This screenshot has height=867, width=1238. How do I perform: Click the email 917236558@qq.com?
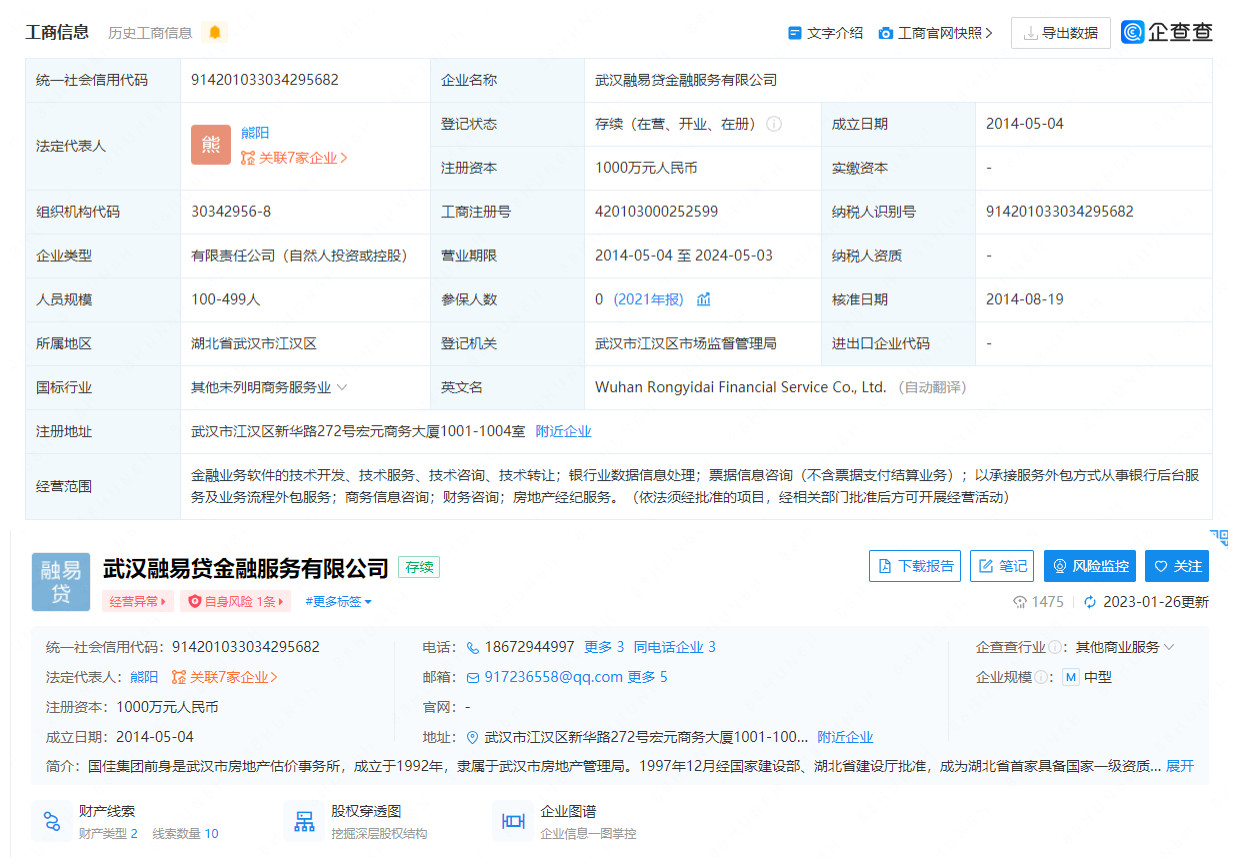click(x=553, y=677)
